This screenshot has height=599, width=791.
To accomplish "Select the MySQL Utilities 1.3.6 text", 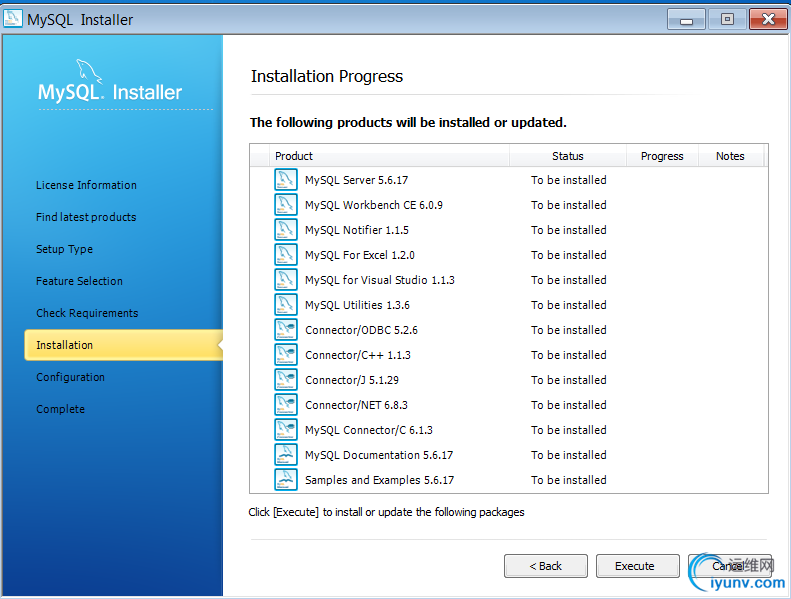I will pos(357,305).
